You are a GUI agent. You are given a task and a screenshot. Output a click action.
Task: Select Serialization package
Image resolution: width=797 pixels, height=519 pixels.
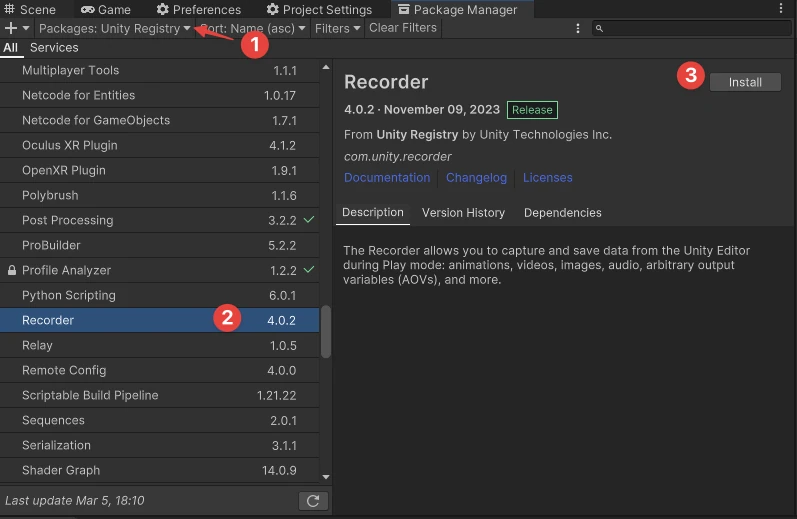[160, 445]
